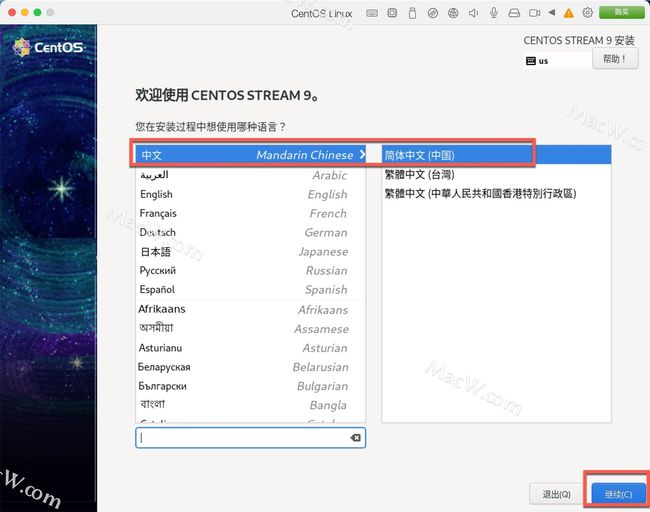Click the microphone icon
The image size is (650, 512).
(x=493, y=13)
